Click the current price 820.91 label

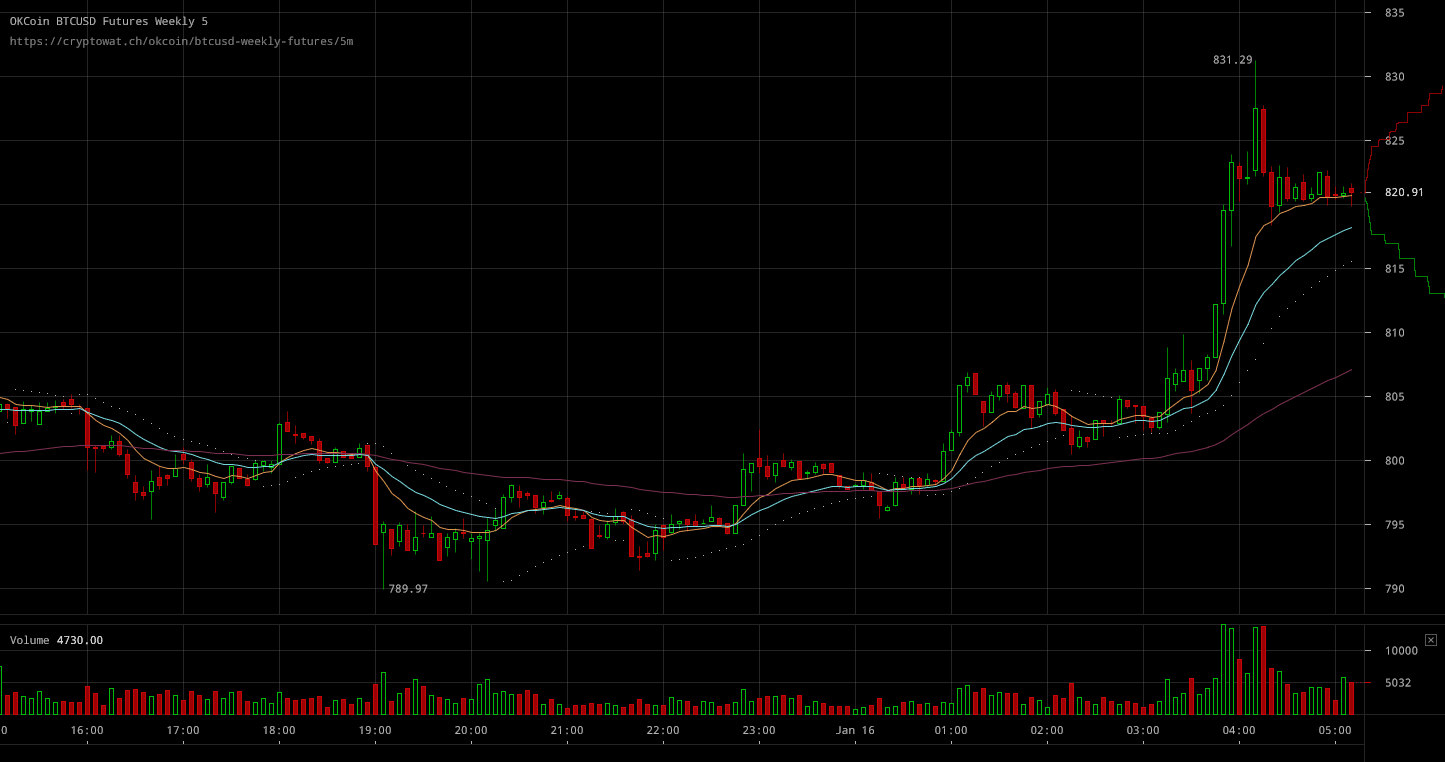click(x=1404, y=192)
